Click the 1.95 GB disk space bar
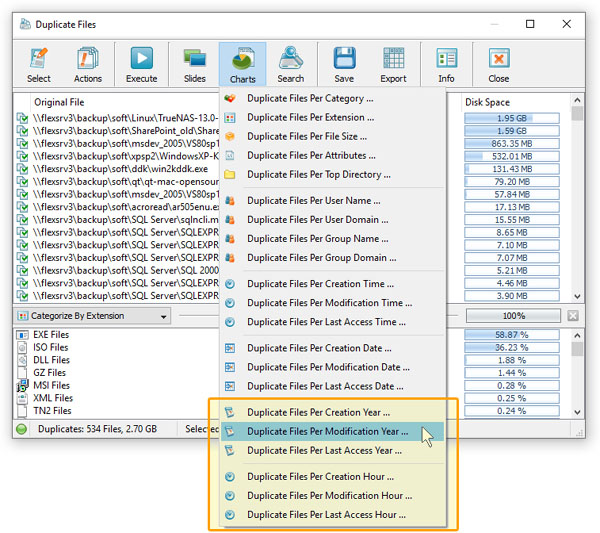Viewport: 600px width, 533px height. point(512,118)
